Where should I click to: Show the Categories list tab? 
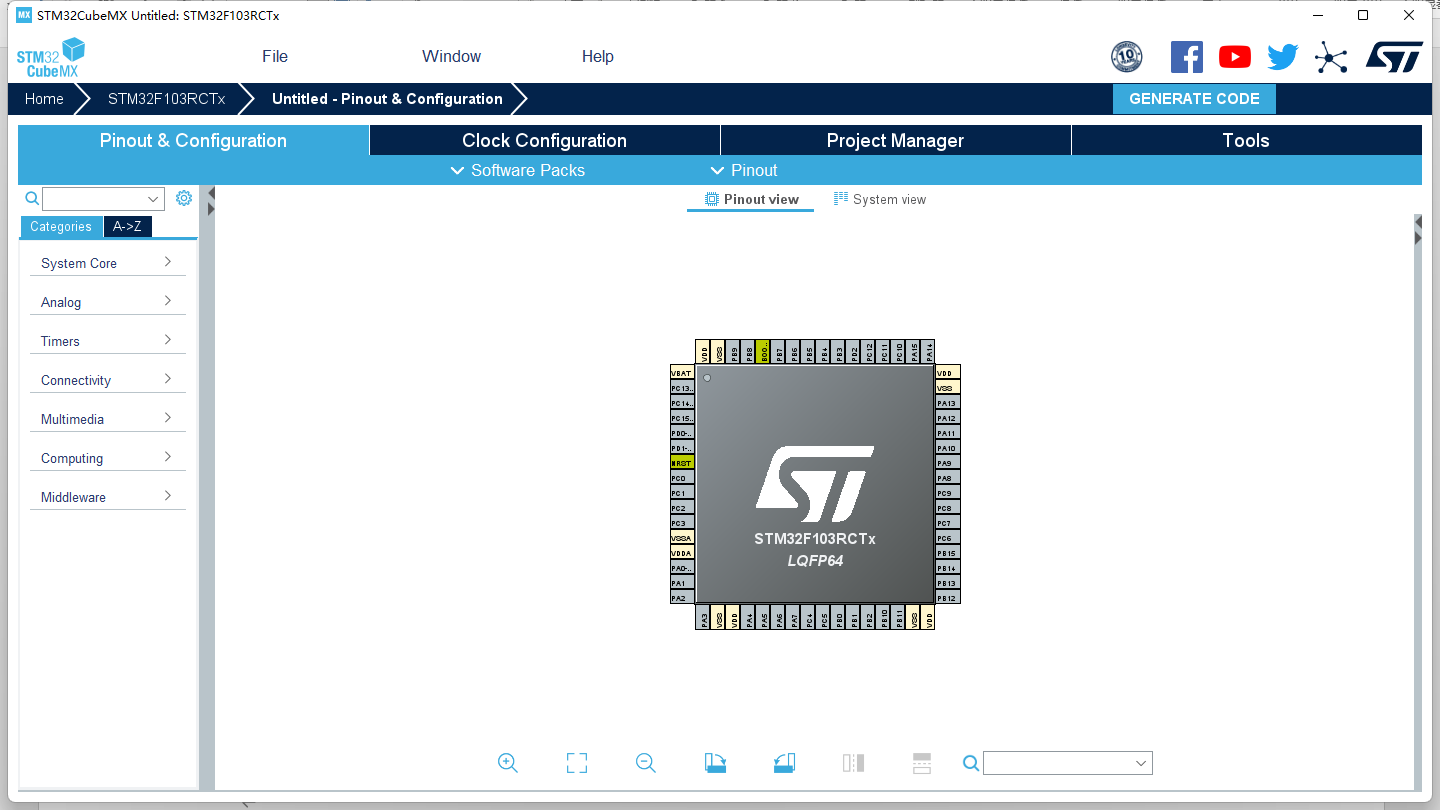(61, 226)
